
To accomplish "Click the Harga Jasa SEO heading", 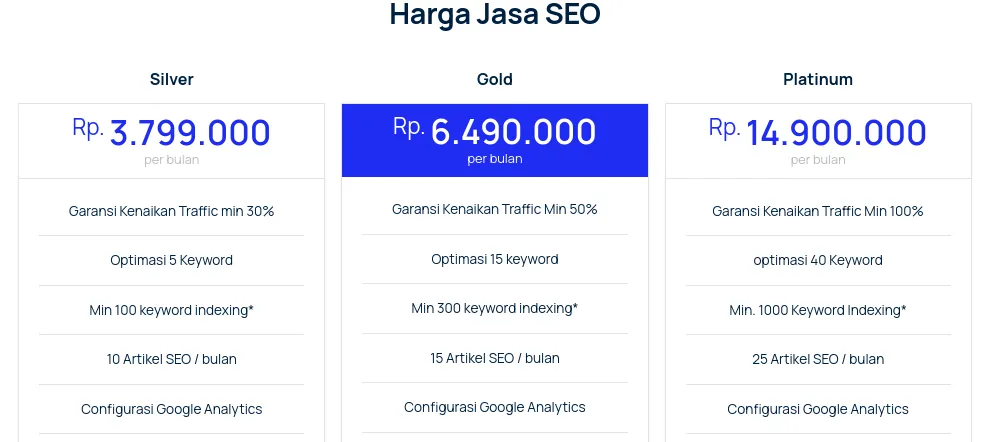I will [x=494, y=16].
